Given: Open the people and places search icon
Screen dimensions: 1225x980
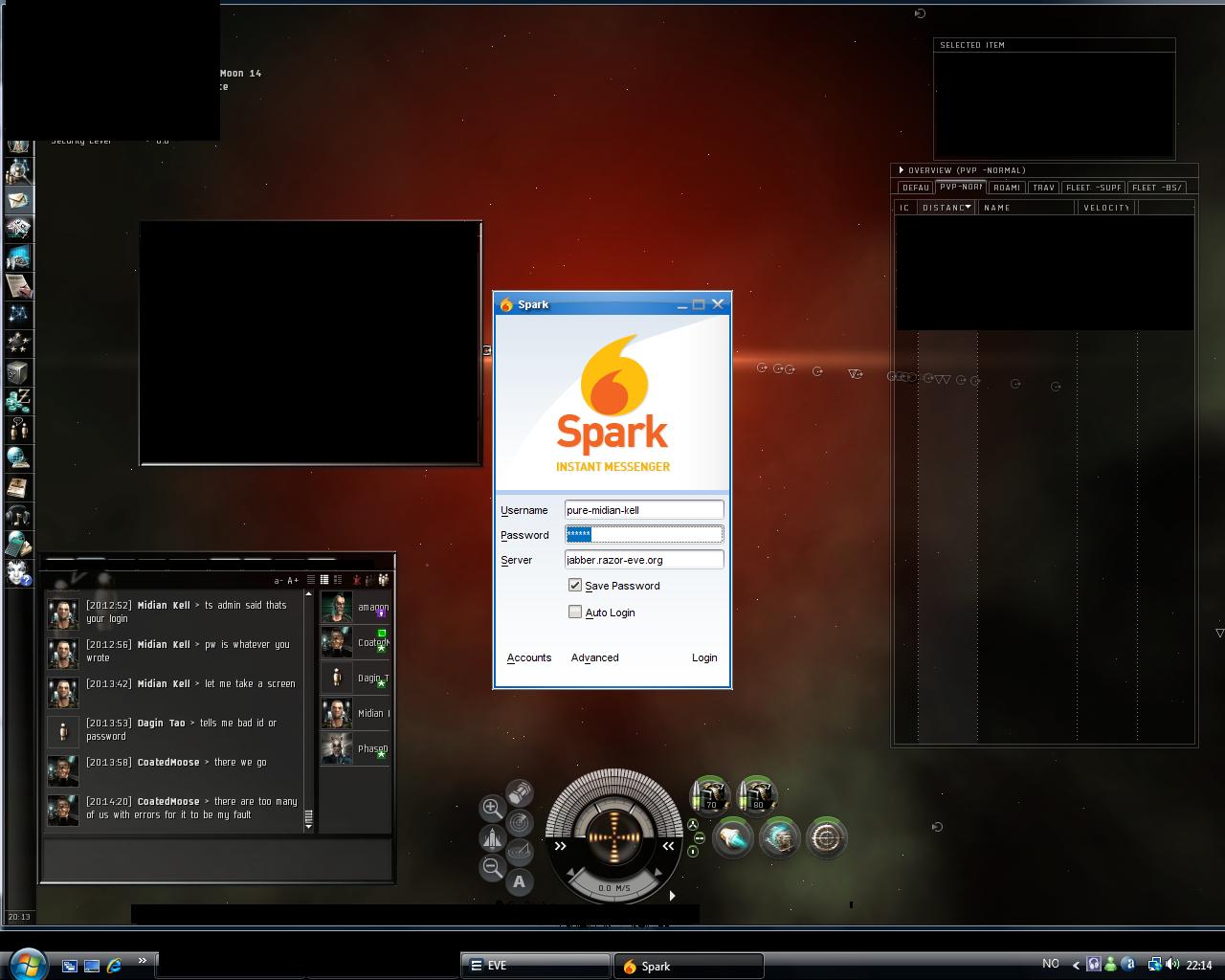Looking at the screenshot, I should [x=18, y=171].
